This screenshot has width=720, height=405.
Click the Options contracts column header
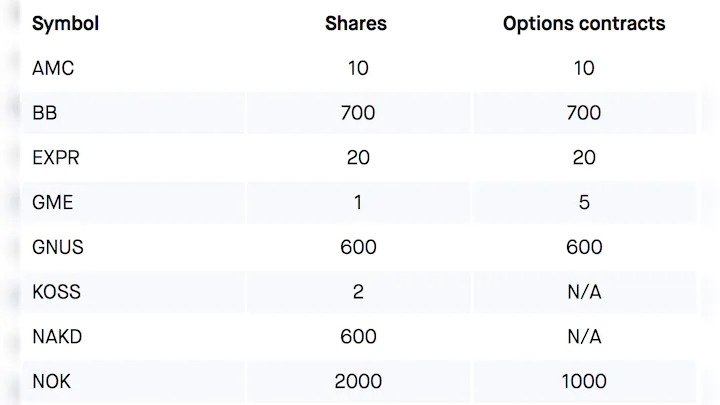584,23
